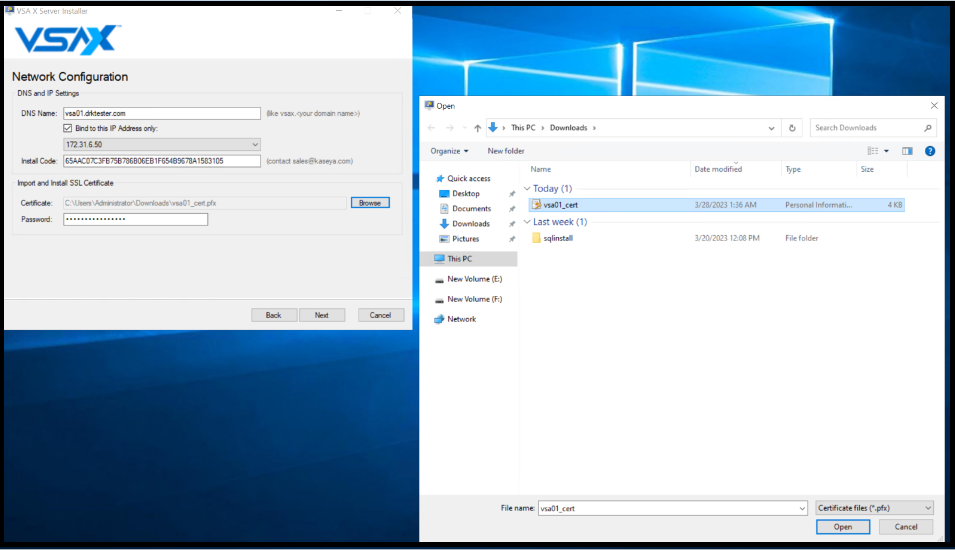Click Next button in VSA X installer
Screen dimensions: 955x550
click(322, 315)
